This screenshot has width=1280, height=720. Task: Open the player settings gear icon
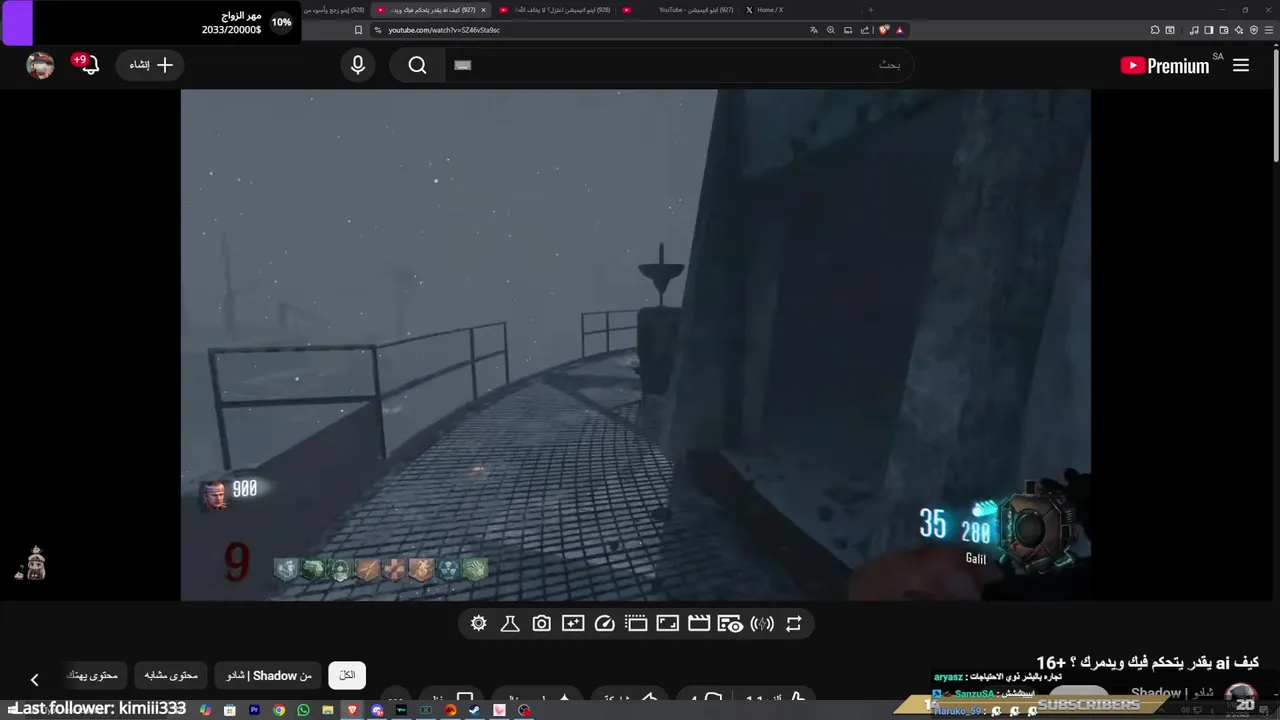coord(478,624)
